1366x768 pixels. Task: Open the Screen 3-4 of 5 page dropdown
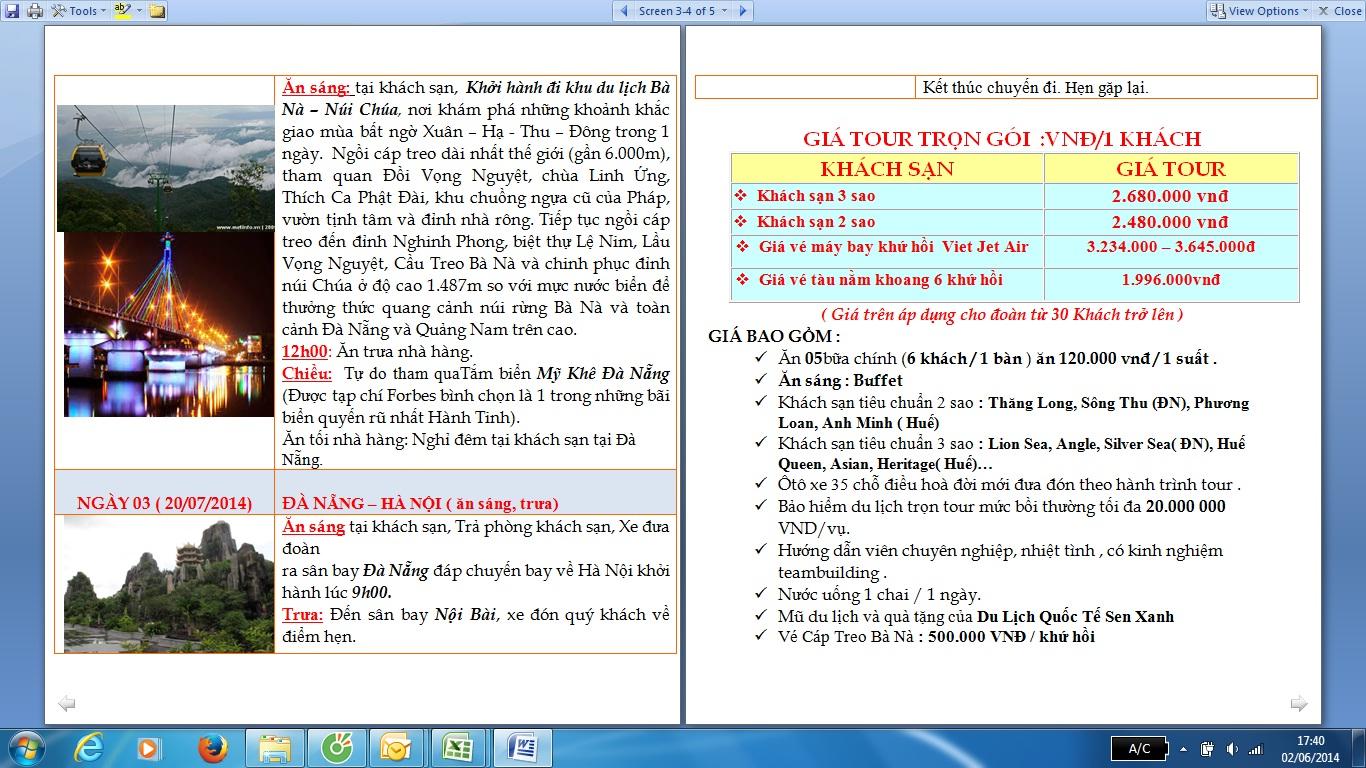click(x=683, y=11)
